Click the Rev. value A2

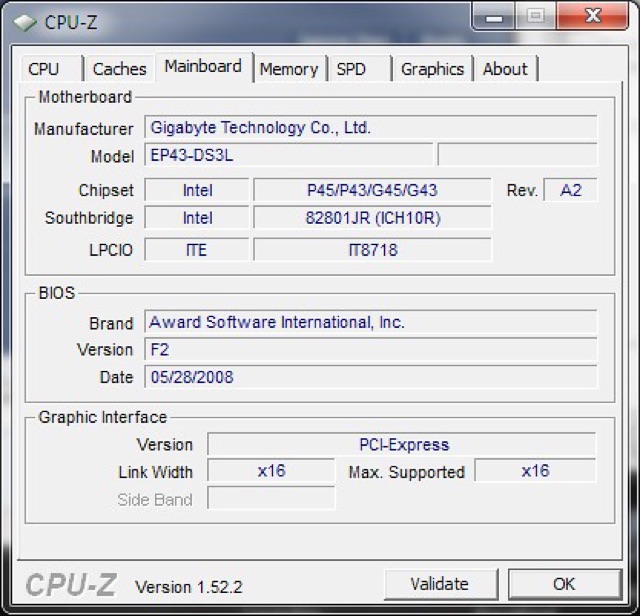(x=571, y=190)
